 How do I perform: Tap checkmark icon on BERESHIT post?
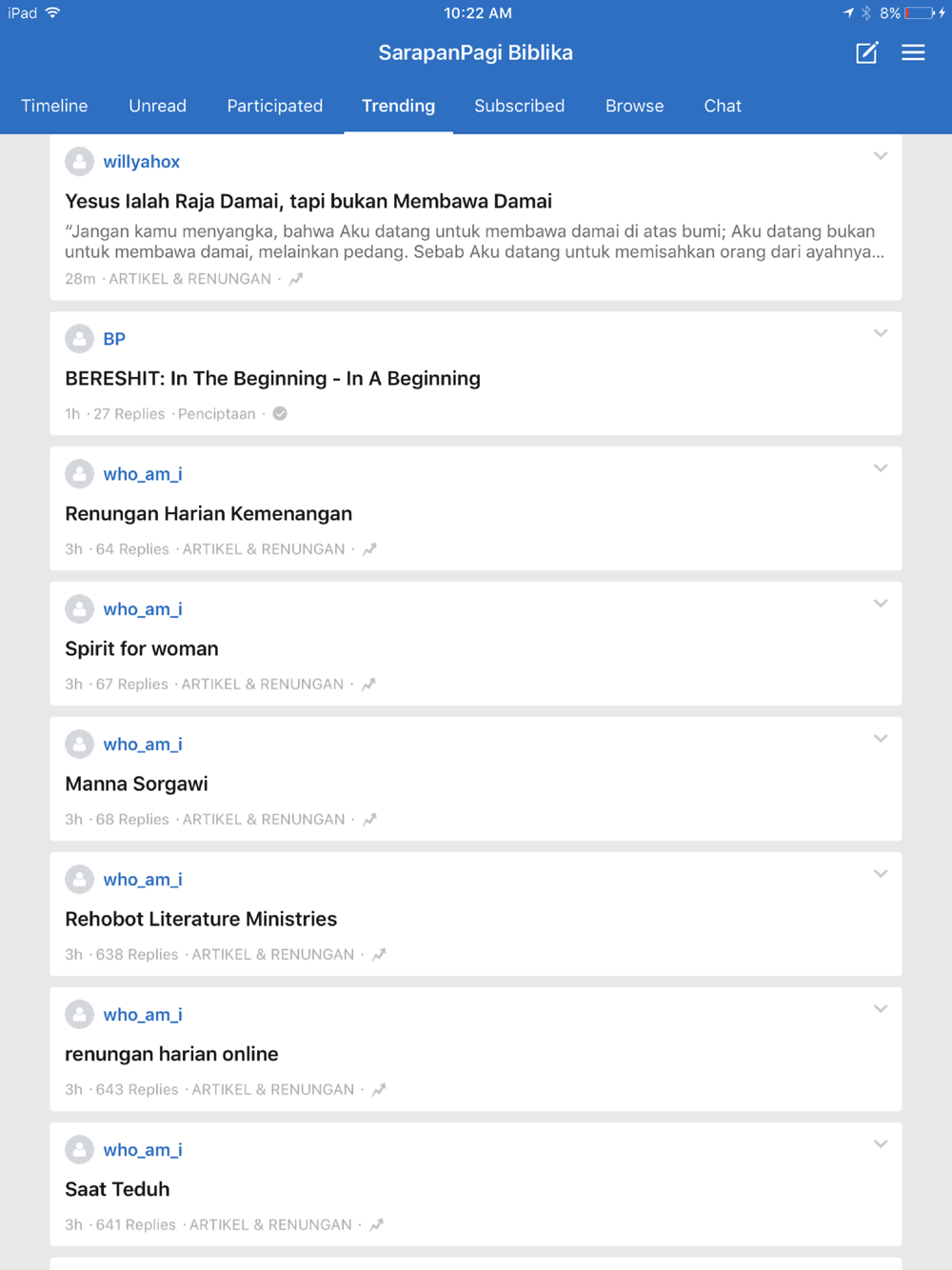[280, 414]
